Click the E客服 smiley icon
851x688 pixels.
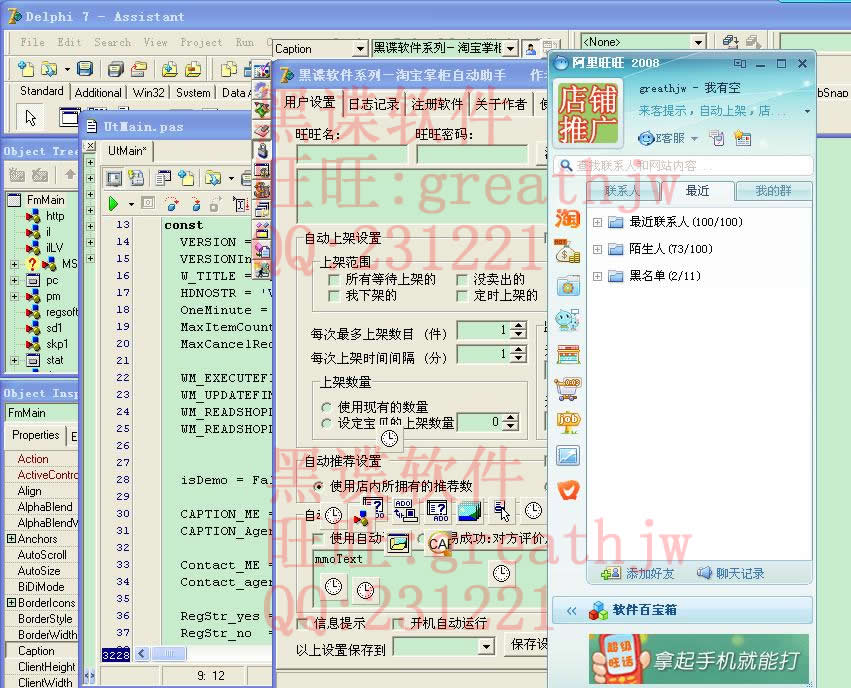click(647, 139)
